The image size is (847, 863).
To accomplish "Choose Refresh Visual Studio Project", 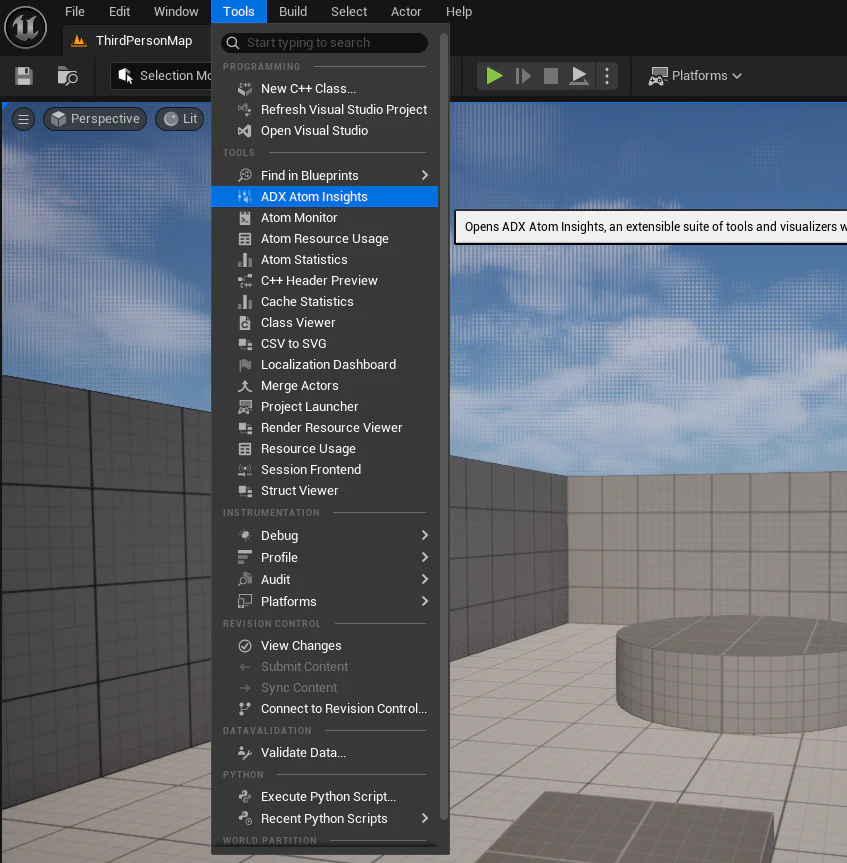I will point(325,110).
